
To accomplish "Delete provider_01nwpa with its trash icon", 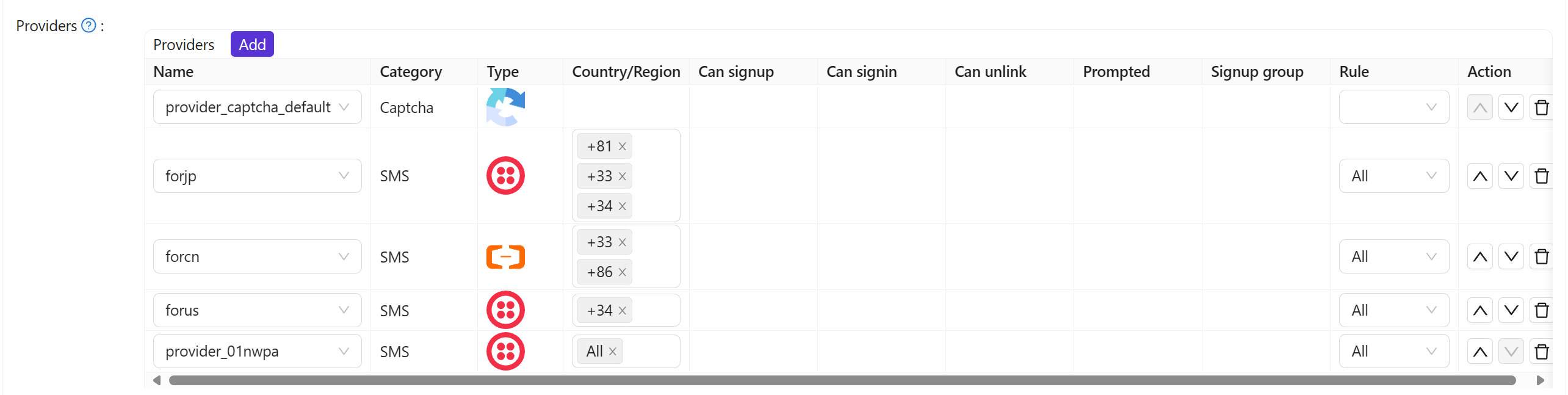I will (1542, 351).
